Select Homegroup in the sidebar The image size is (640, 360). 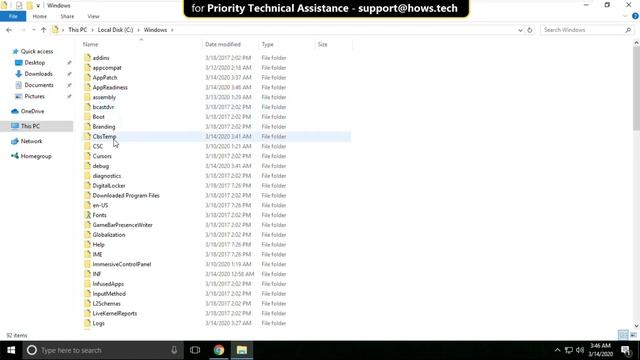[x=36, y=156]
